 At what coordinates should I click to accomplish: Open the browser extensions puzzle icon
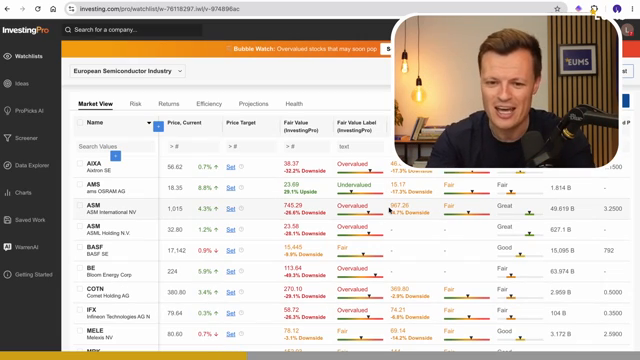pyautogui.click(x=594, y=9)
